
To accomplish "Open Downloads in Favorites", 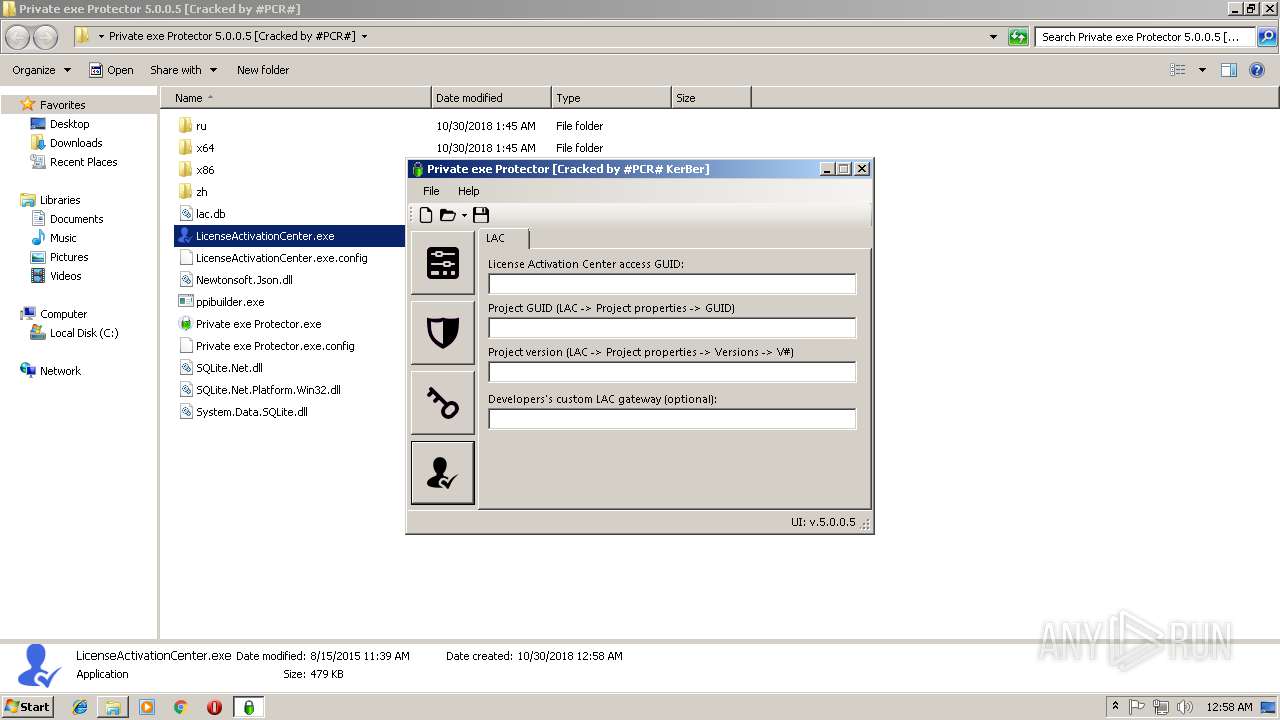I will tap(76, 143).
